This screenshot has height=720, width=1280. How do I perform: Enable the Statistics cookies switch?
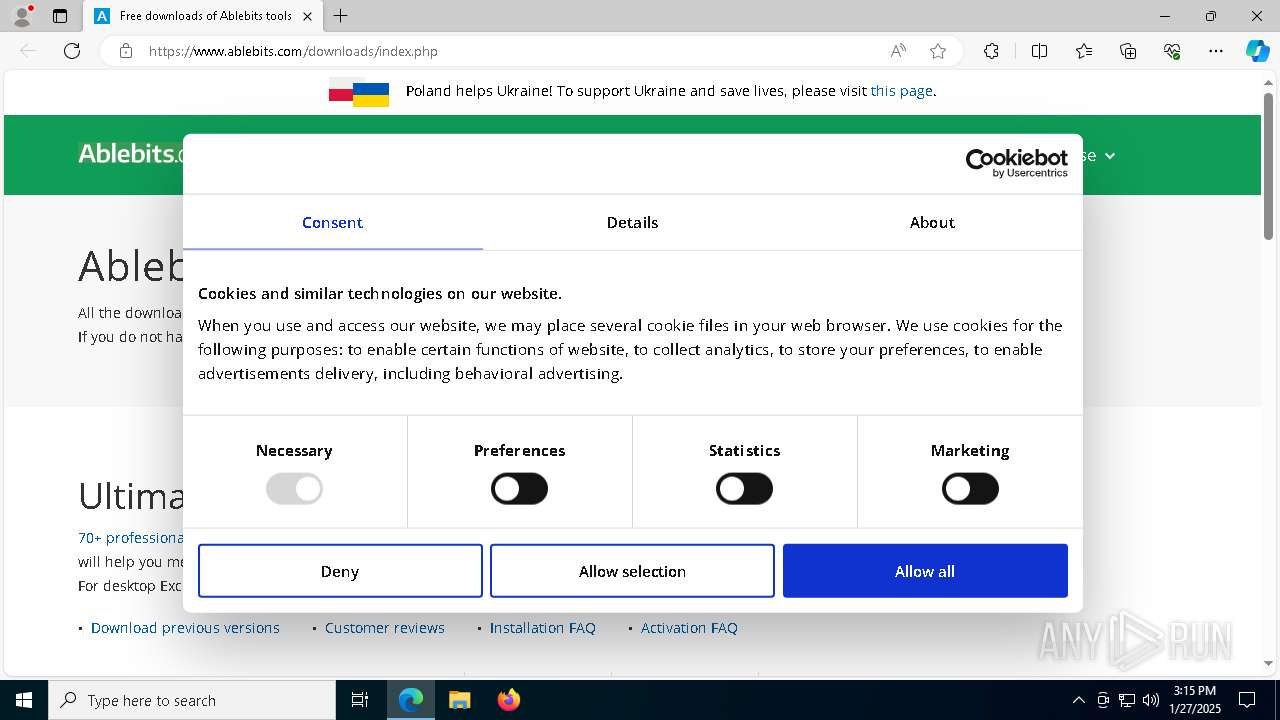click(x=744, y=489)
